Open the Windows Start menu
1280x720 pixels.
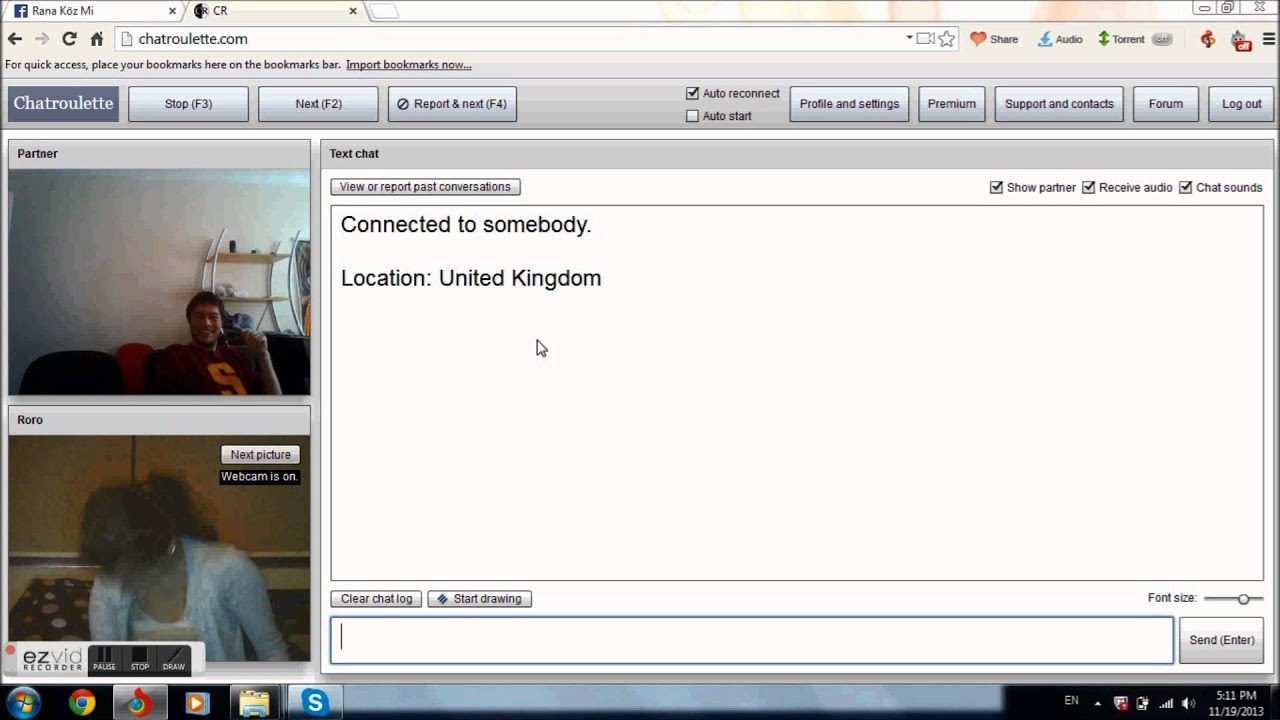pos(23,703)
